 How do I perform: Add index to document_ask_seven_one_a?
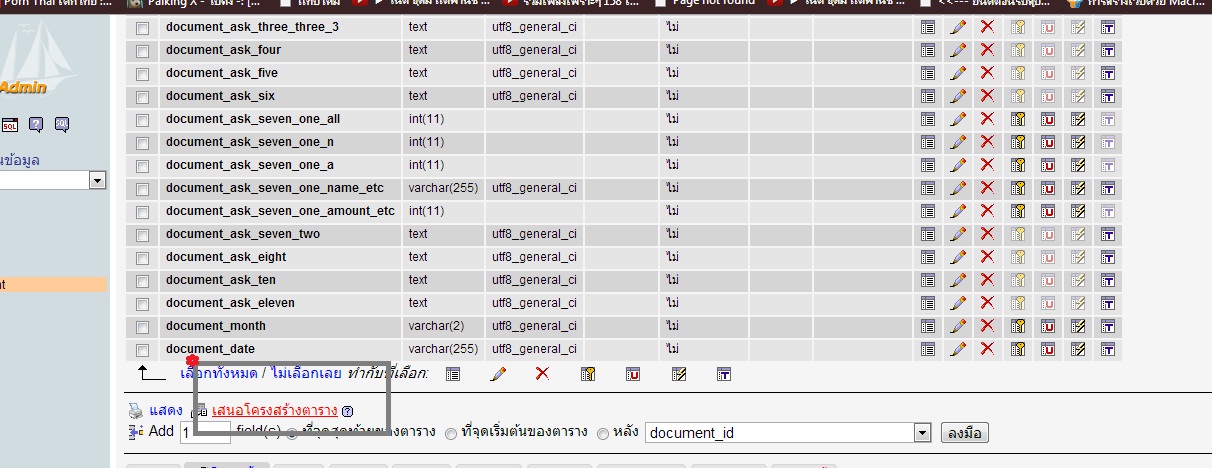coord(1078,165)
